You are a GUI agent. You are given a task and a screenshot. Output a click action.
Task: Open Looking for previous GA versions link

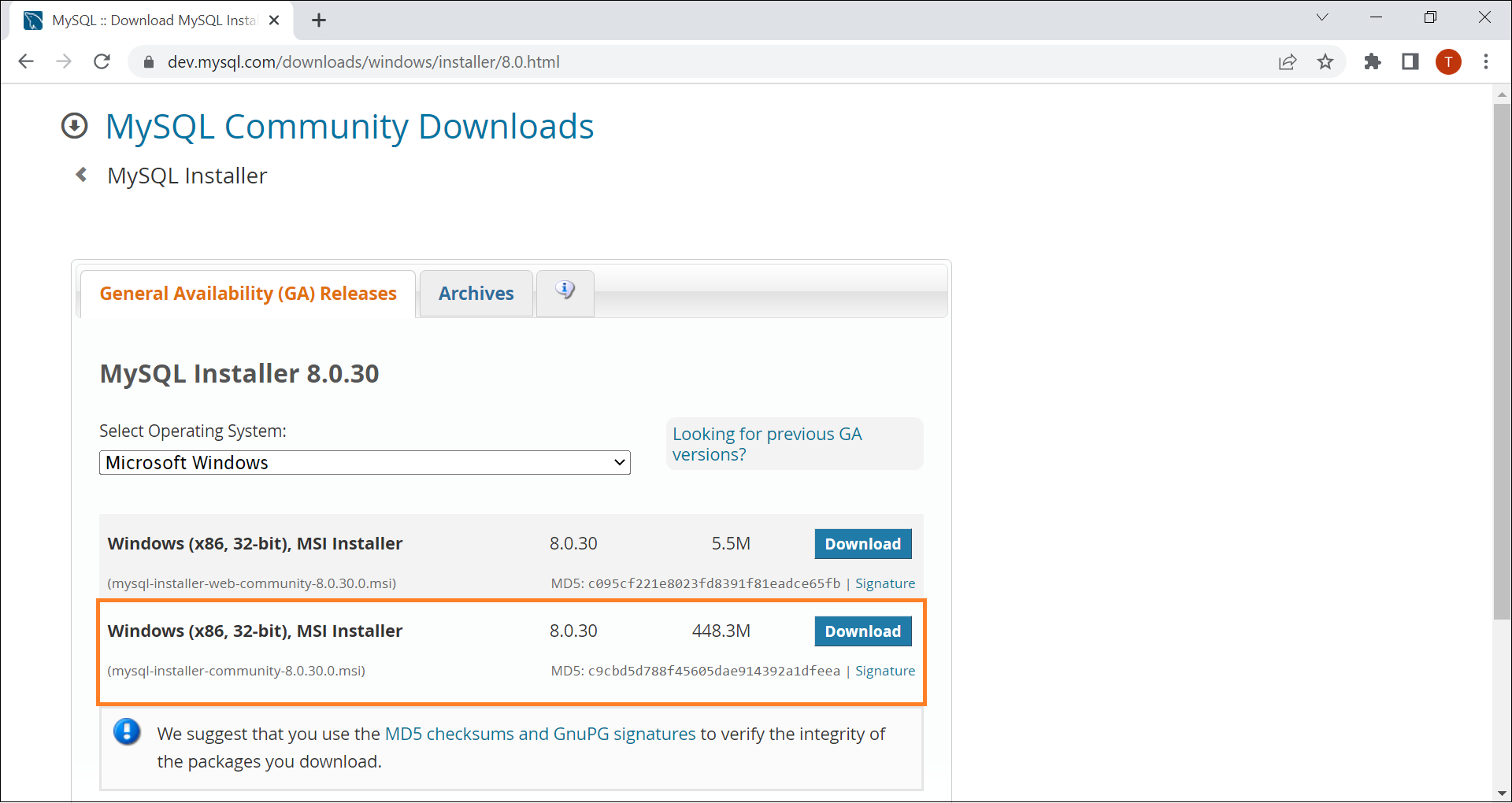coord(767,444)
